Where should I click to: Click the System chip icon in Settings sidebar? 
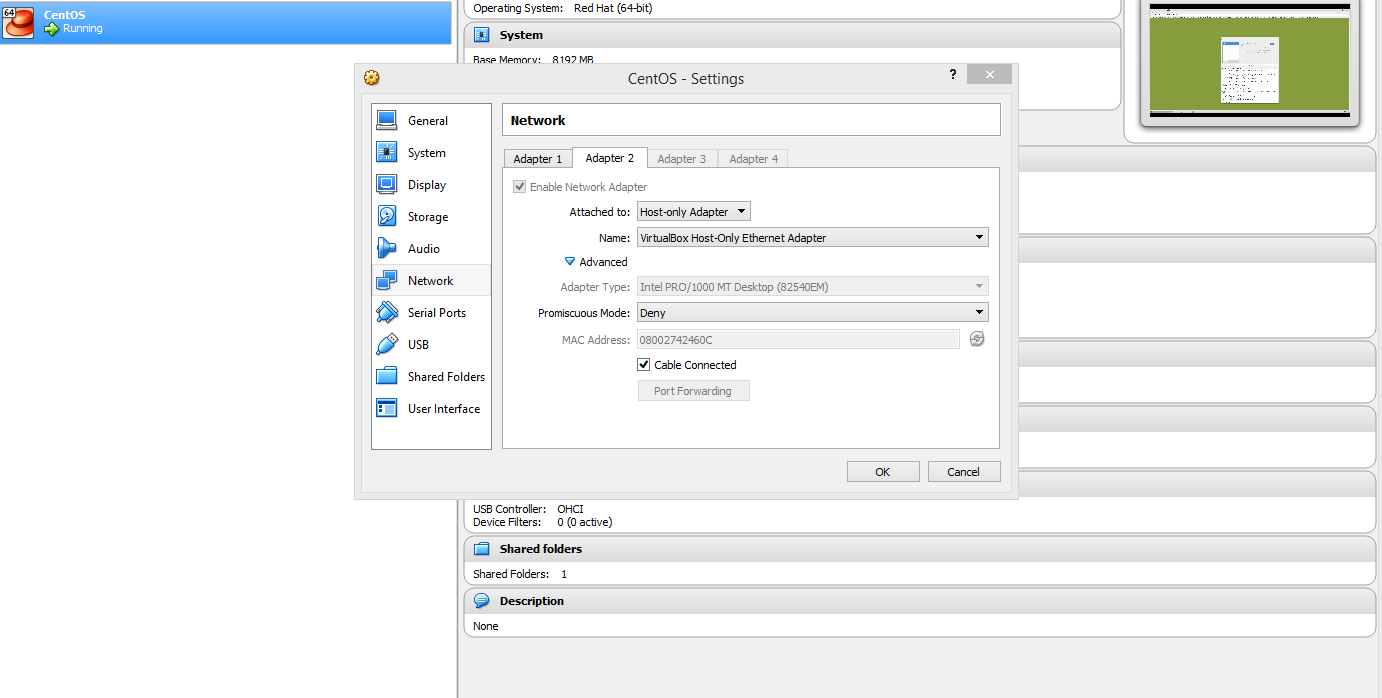tap(387, 152)
